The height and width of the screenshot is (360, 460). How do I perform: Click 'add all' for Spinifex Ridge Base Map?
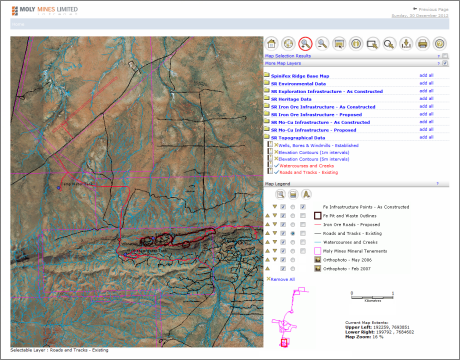click(426, 75)
